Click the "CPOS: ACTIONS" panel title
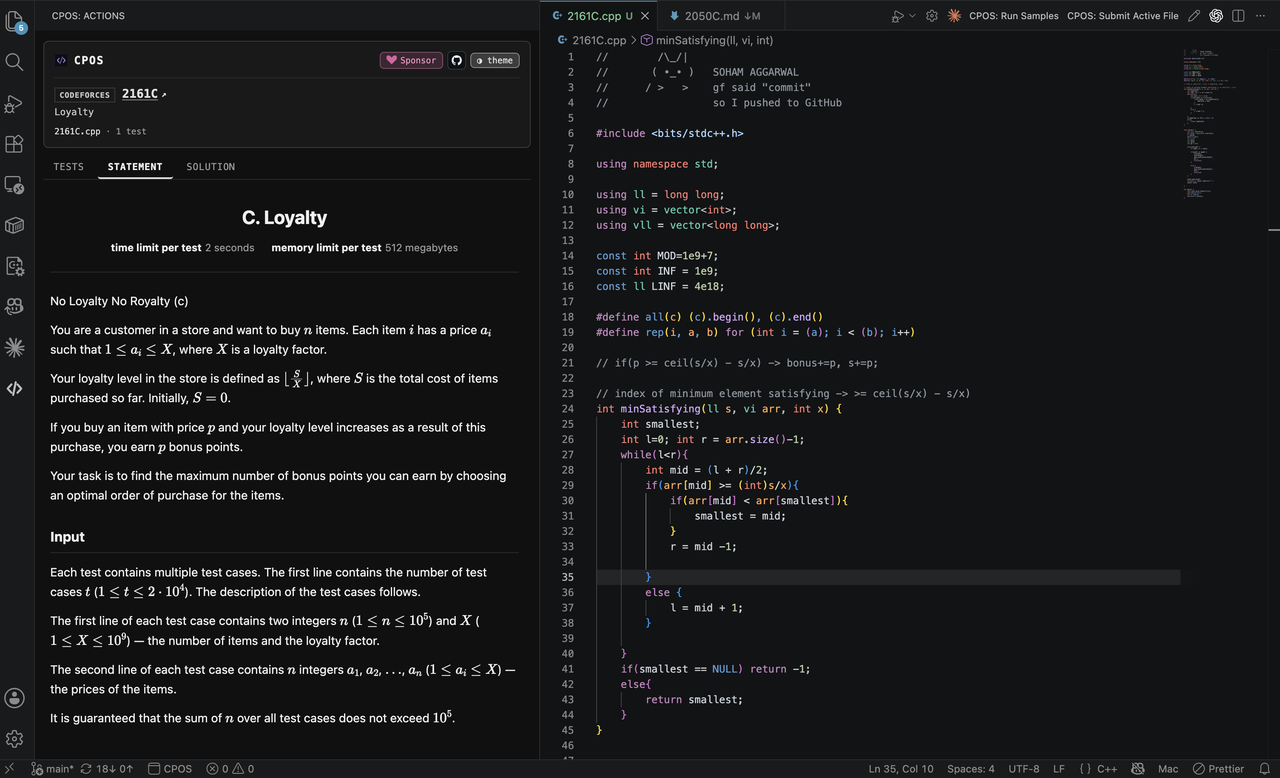This screenshot has height=778, width=1280. click(88, 16)
